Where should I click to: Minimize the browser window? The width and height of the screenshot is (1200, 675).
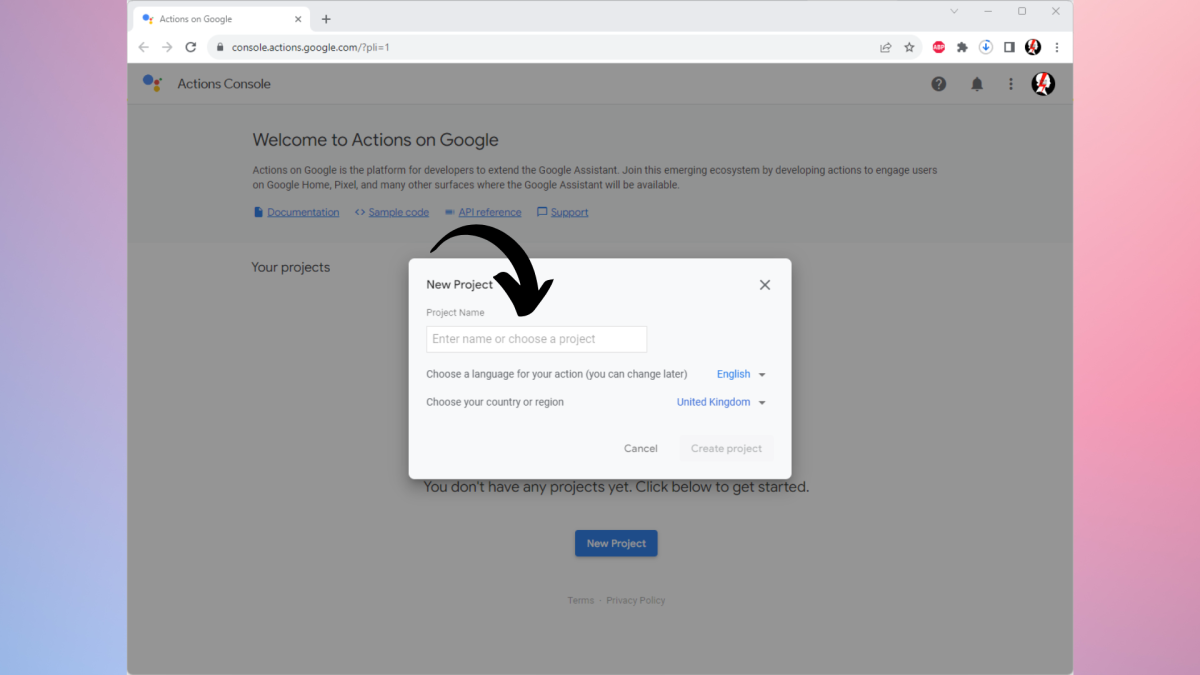988,11
